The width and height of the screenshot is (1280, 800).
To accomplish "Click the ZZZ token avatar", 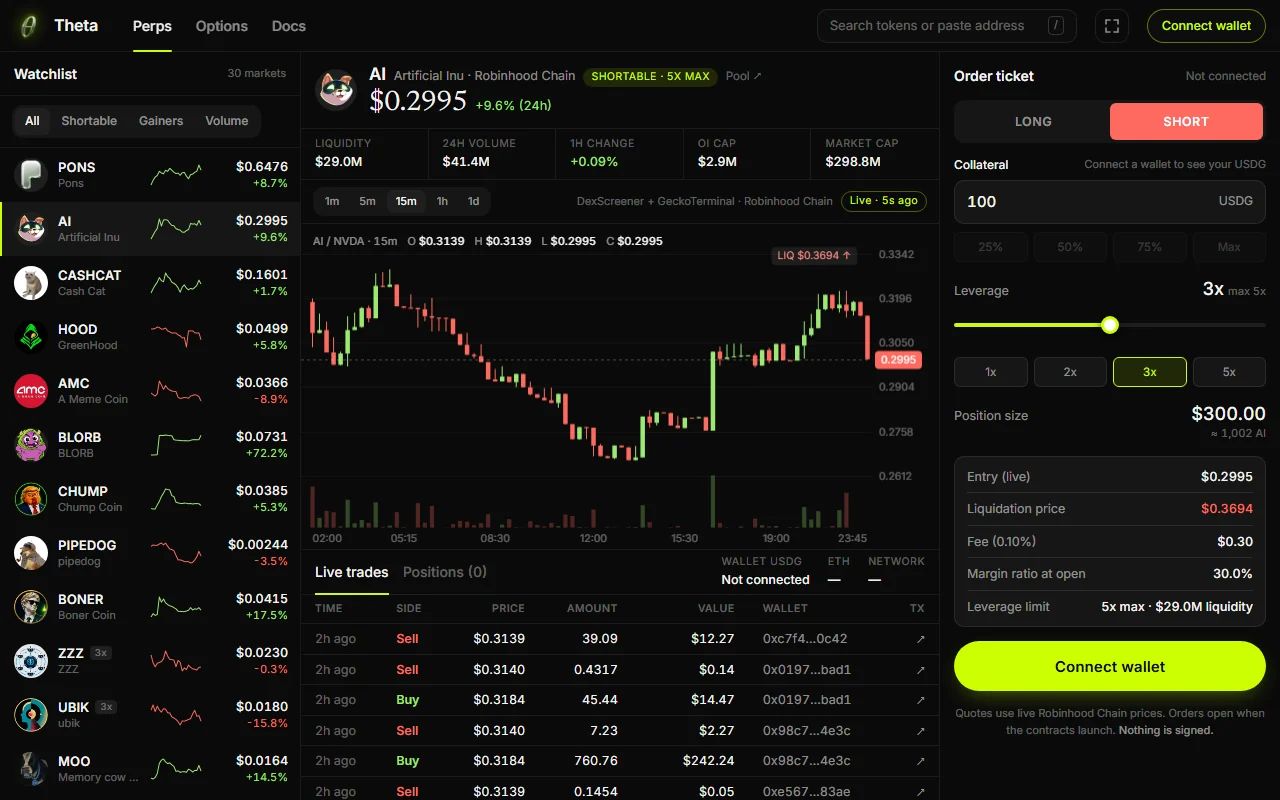I will click(x=31, y=661).
